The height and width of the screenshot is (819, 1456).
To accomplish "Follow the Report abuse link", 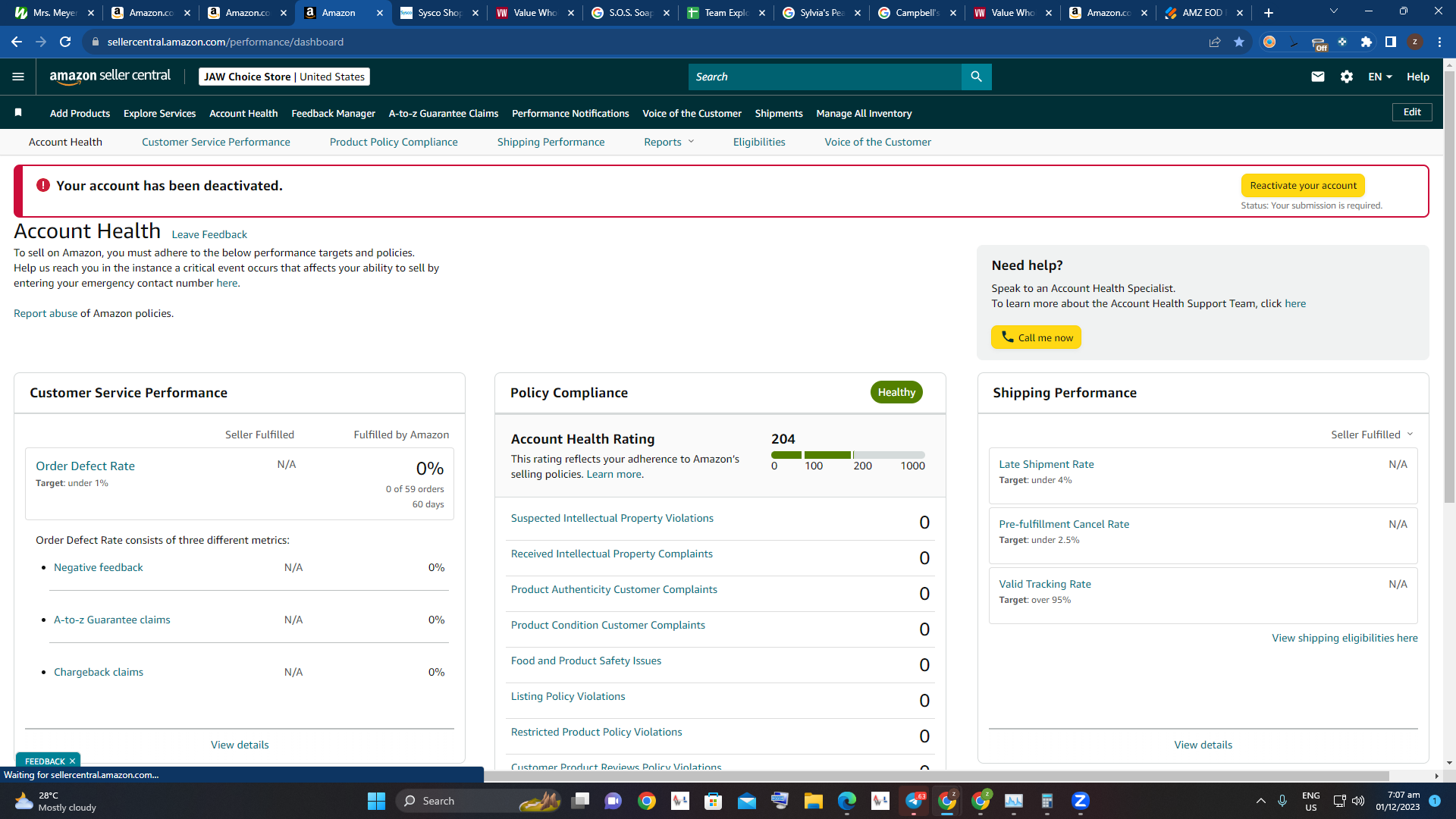I will tap(45, 313).
